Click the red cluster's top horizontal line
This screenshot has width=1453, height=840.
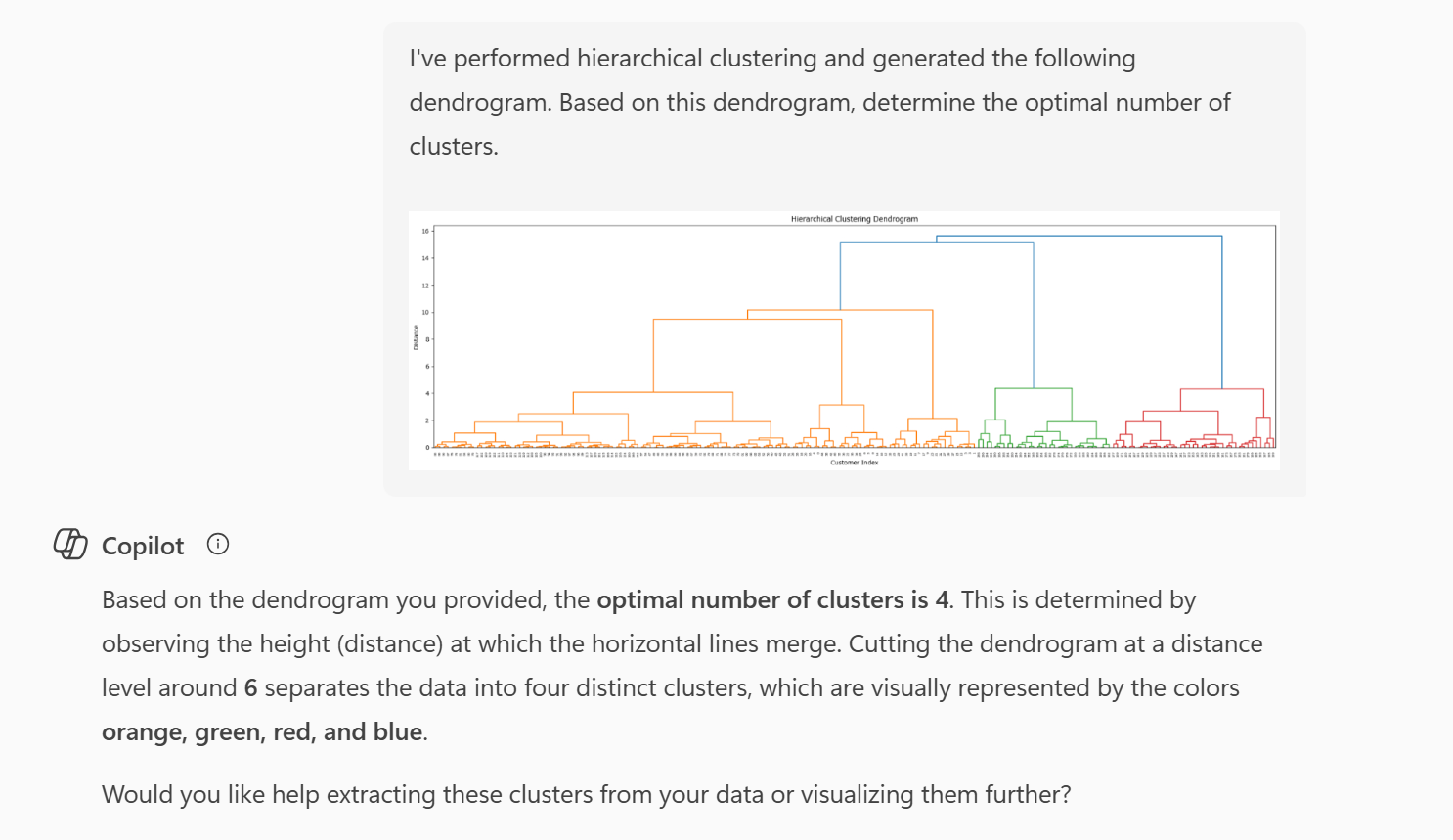pos(1221,389)
